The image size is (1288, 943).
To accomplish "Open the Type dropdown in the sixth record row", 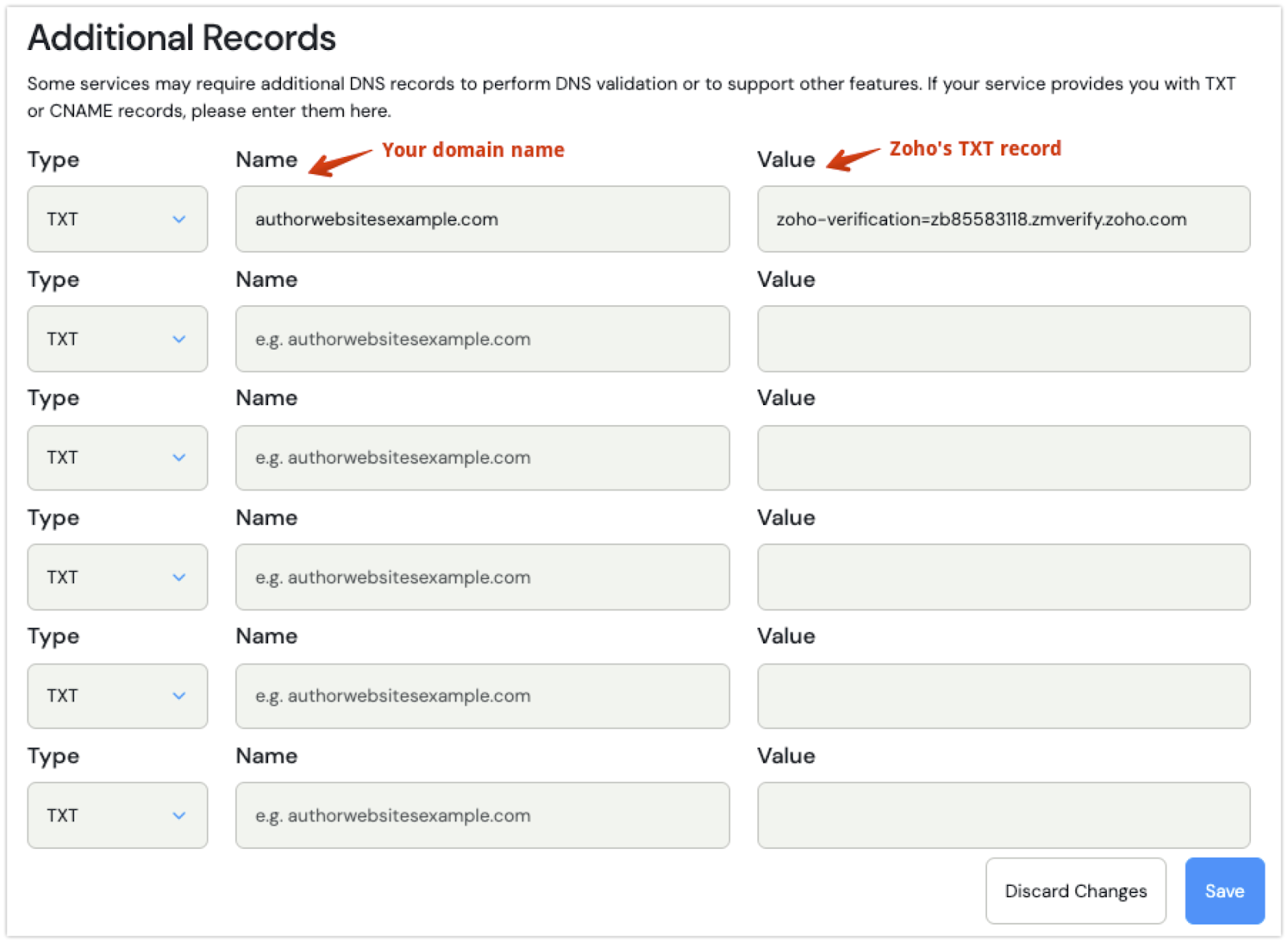I will click(x=118, y=816).
